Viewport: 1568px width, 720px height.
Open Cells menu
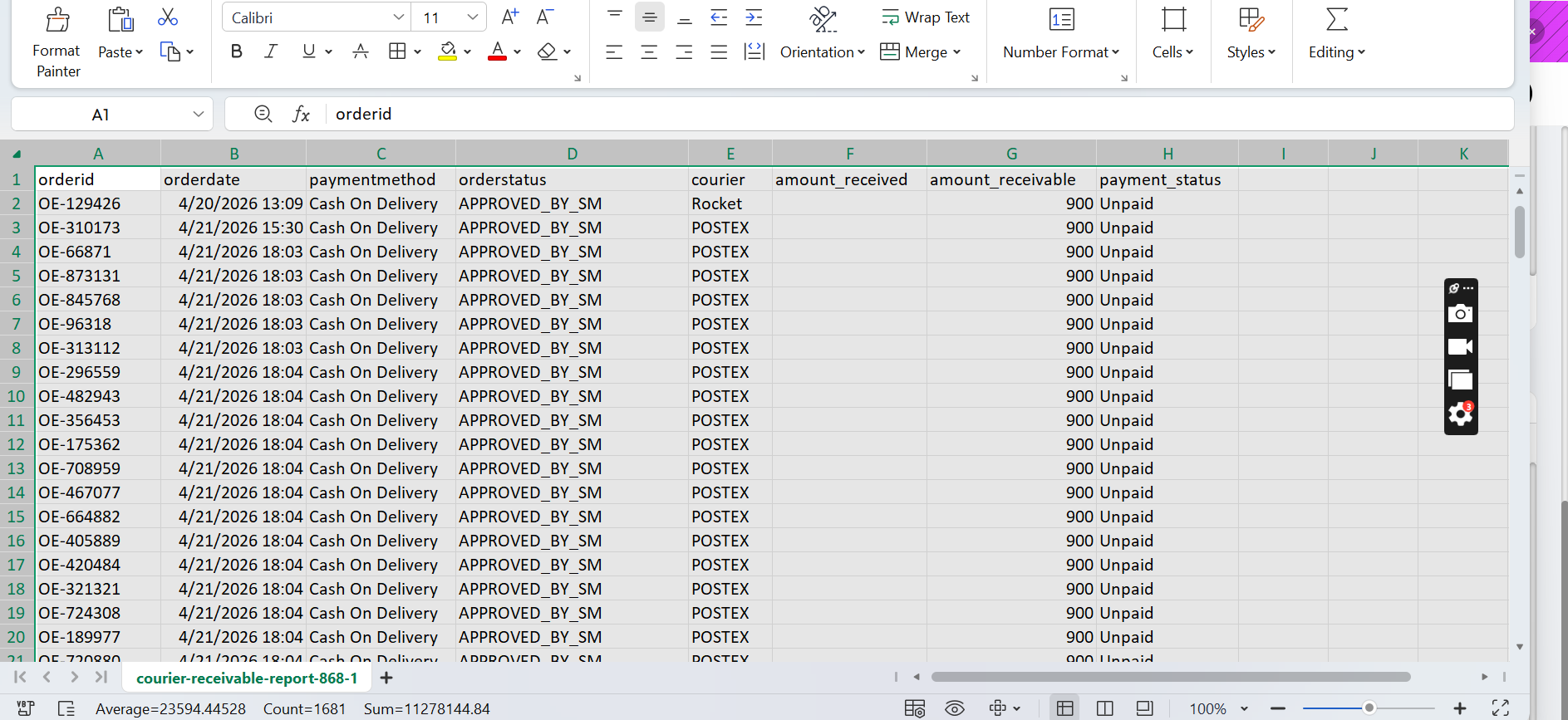tap(1172, 52)
